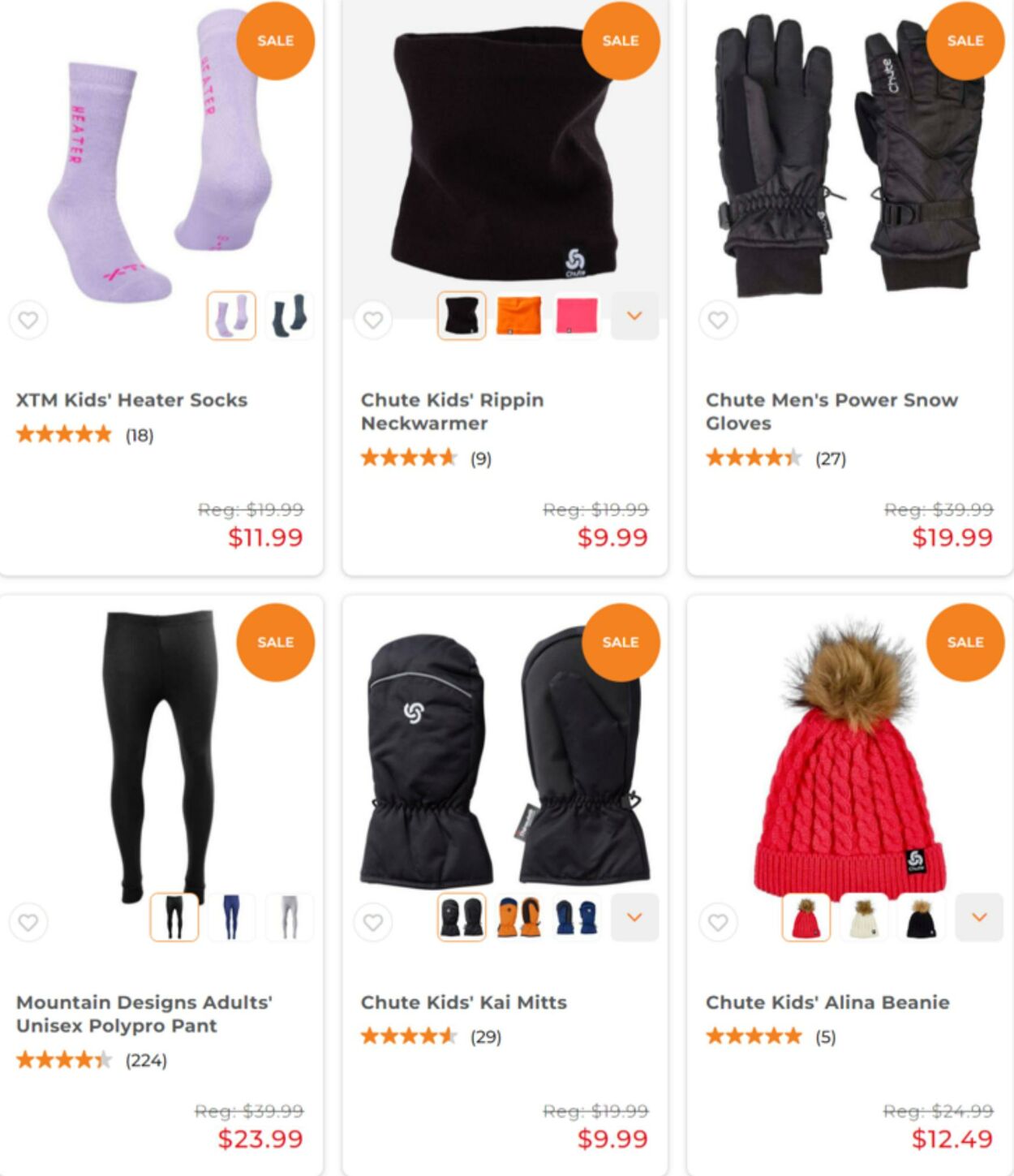View the 224 reviews for Polypro Pant
Image resolution: width=1014 pixels, height=1176 pixels.
146,1060
